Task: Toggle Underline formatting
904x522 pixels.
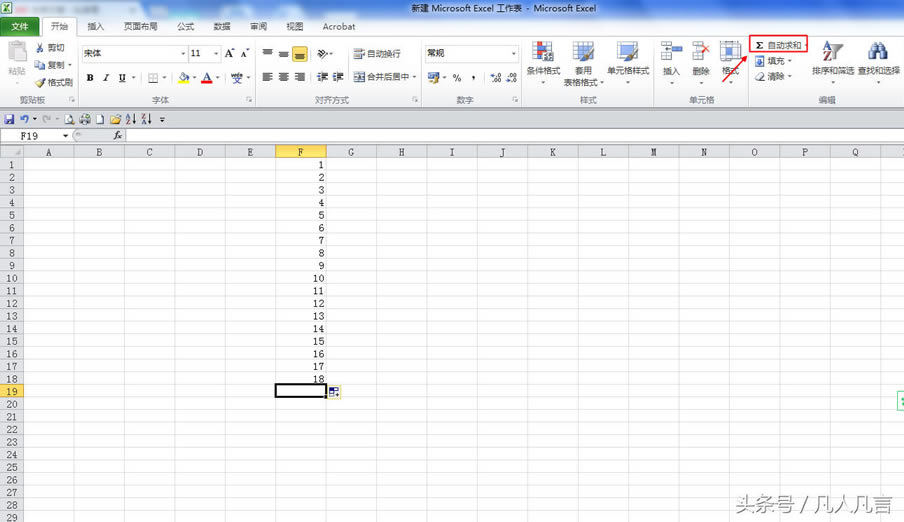Action: click(122, 77)
